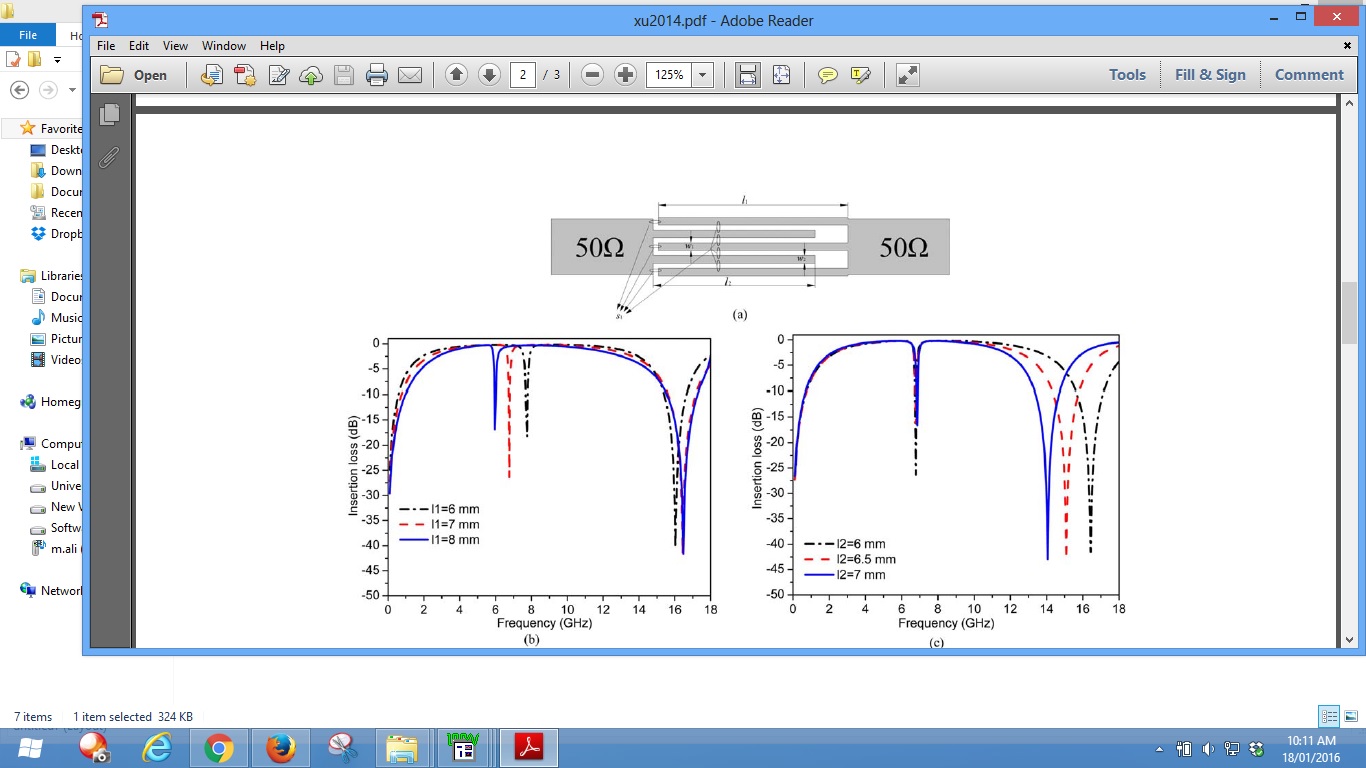Show the attachments paperclip panel
Screen dimensions: 1366x768
click(110, 157)
